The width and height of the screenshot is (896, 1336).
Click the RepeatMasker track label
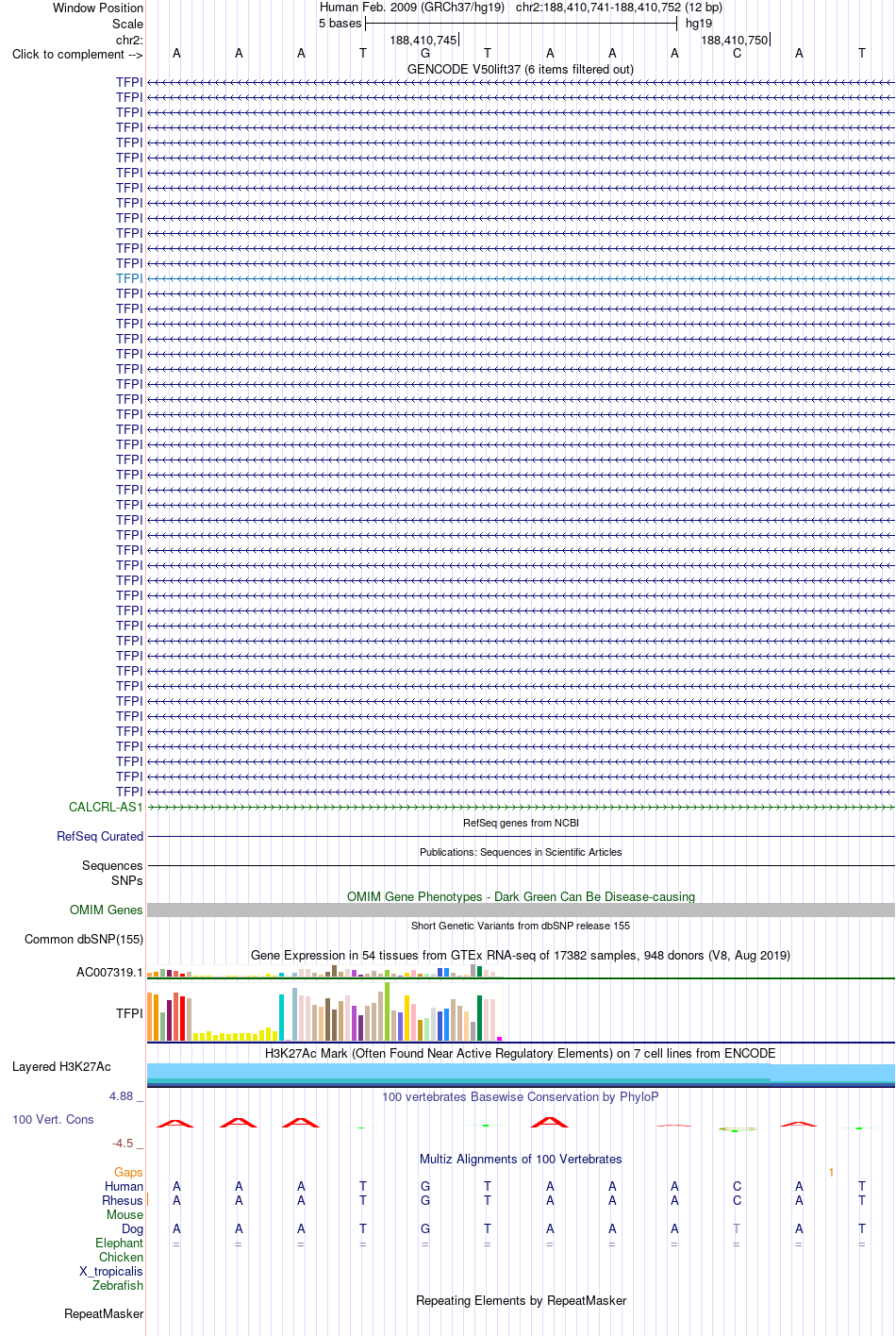[104, 1313]
